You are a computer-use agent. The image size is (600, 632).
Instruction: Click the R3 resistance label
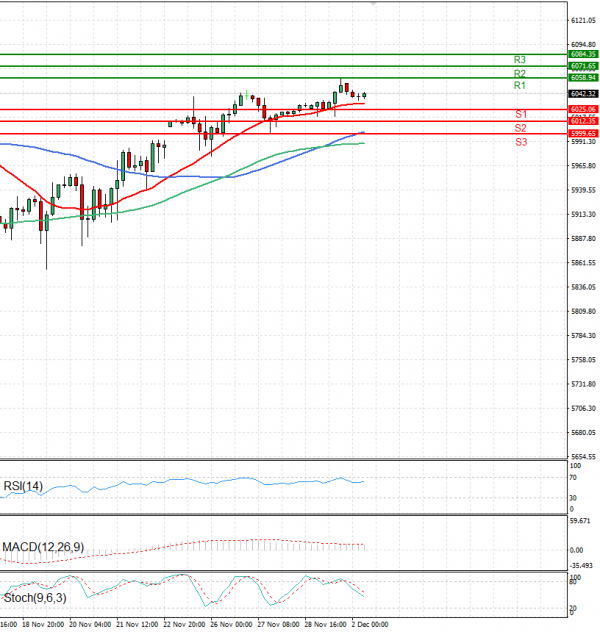coord(520,60)
